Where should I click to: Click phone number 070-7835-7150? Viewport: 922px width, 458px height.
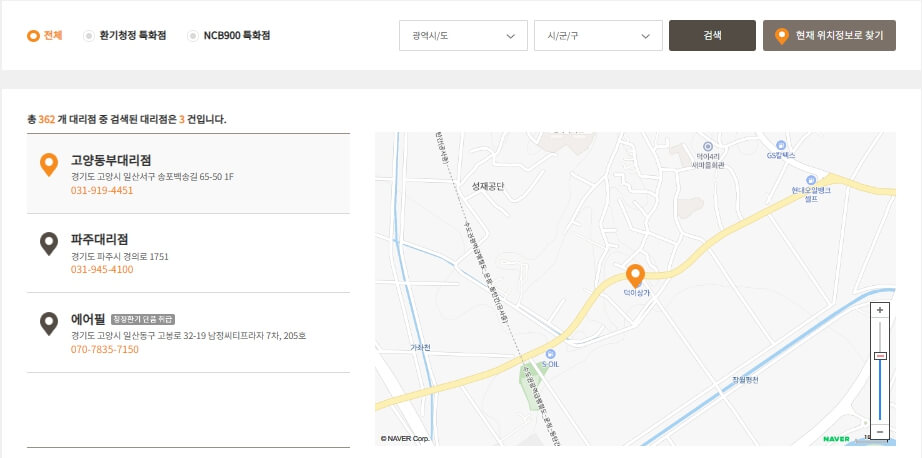point(105,350)
